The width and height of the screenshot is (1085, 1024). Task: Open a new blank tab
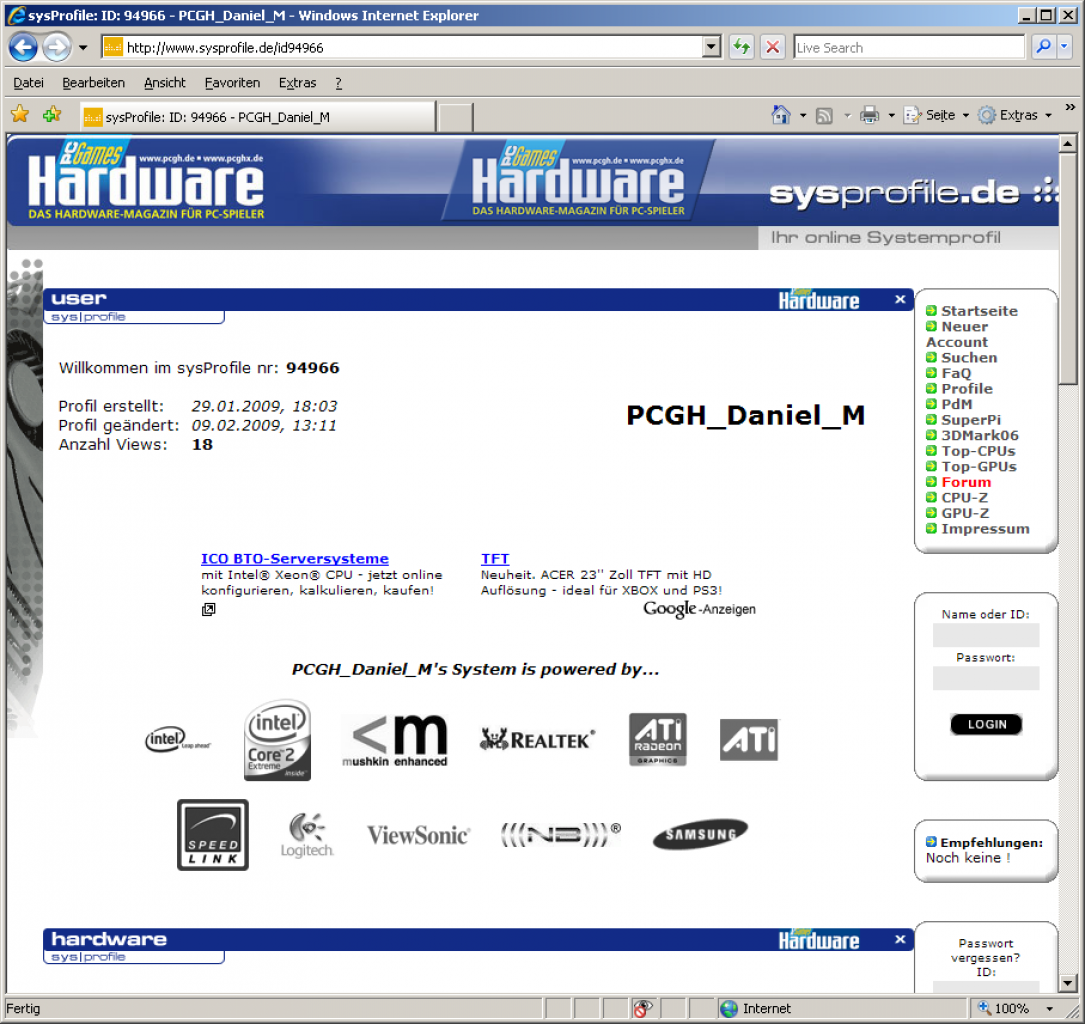[x=455, y=117]
